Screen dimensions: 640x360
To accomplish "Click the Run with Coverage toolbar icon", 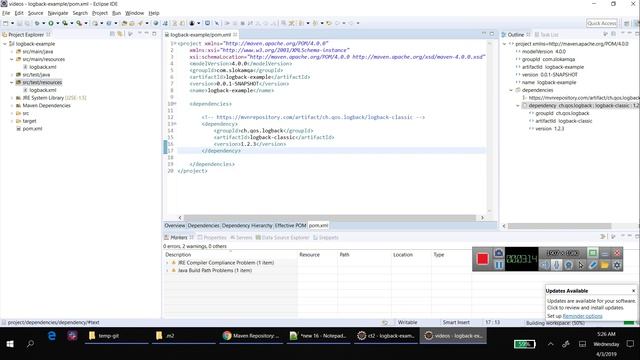I will pos(65,23).
